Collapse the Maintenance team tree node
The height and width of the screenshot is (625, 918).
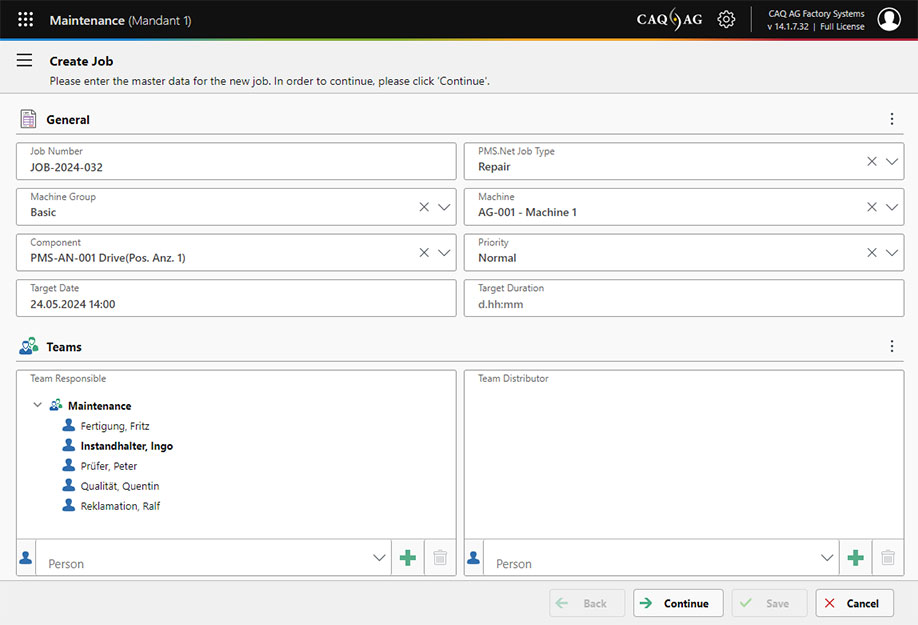[x=38, y=406]
